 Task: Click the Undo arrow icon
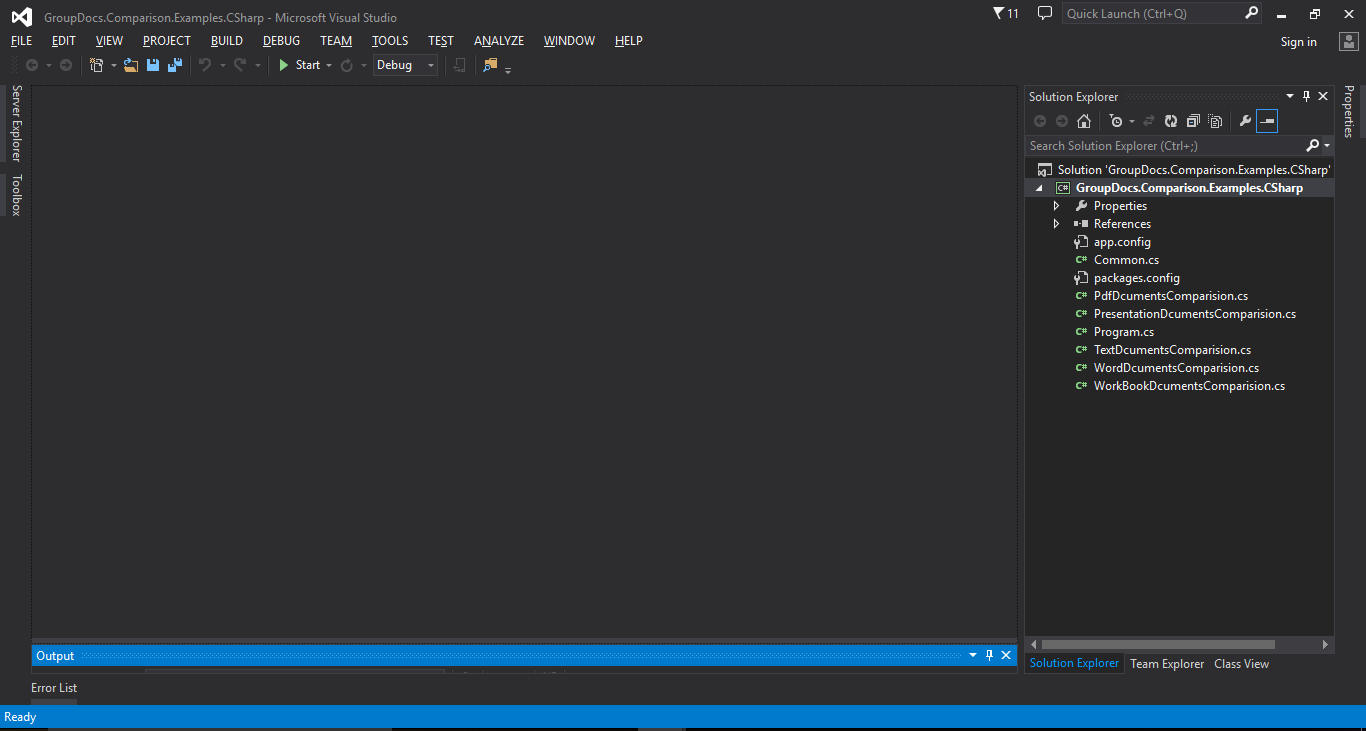205,65
